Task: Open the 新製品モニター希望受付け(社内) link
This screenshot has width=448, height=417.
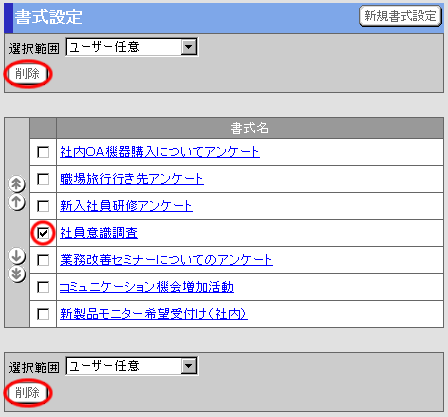Action: [154, 314]
